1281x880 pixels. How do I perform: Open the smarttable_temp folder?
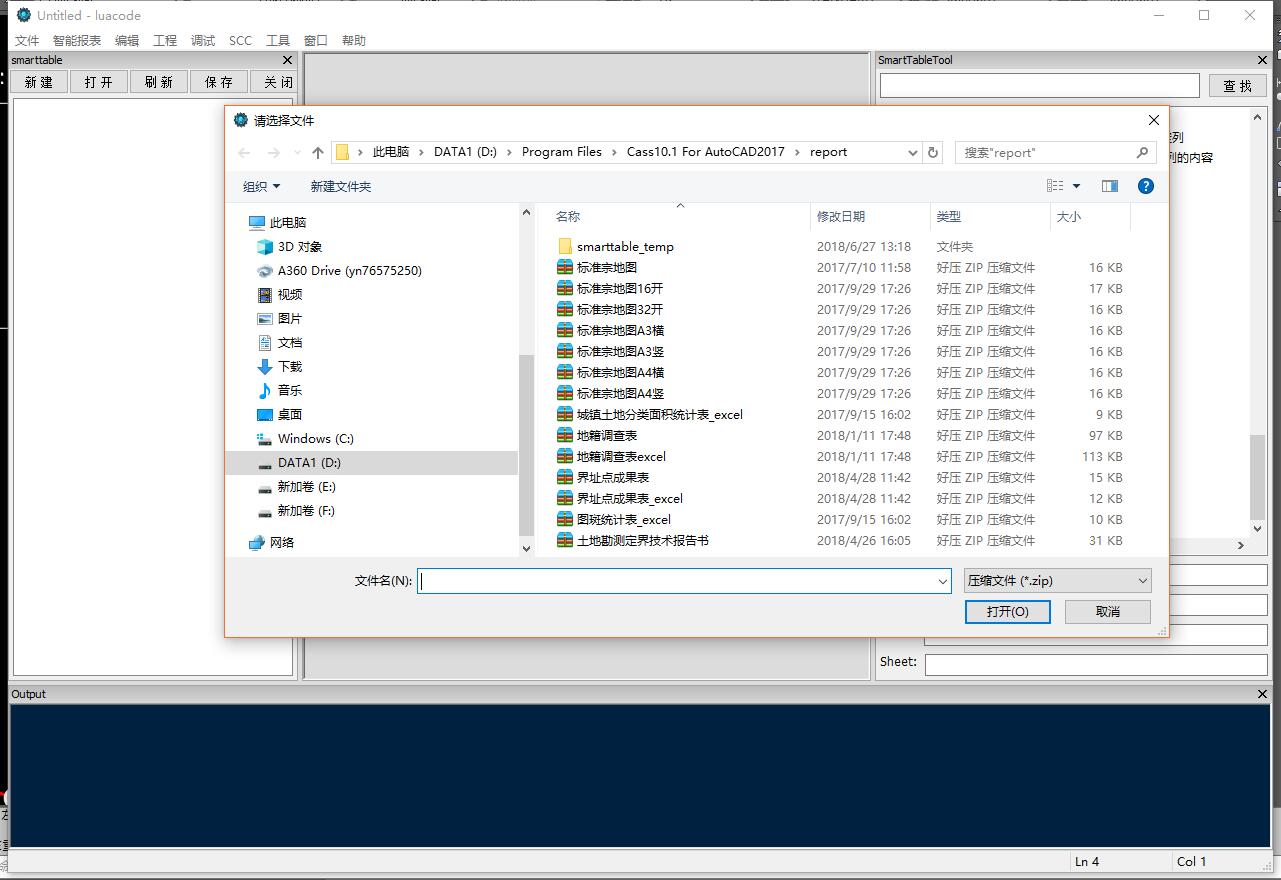[625, 246]
